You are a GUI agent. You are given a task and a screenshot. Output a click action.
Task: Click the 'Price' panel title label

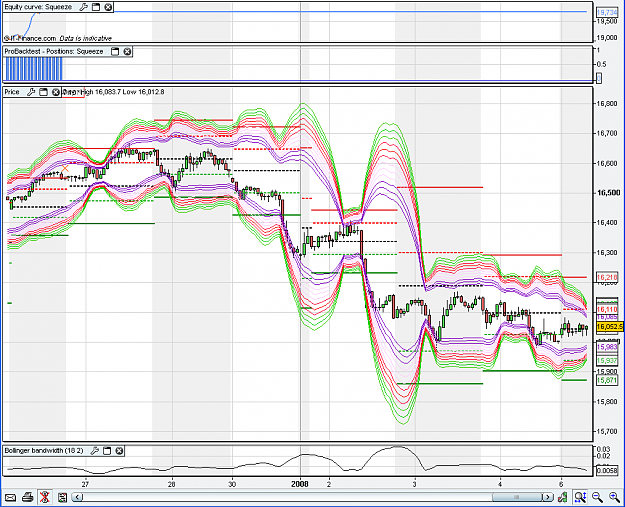tap(12, 92)
